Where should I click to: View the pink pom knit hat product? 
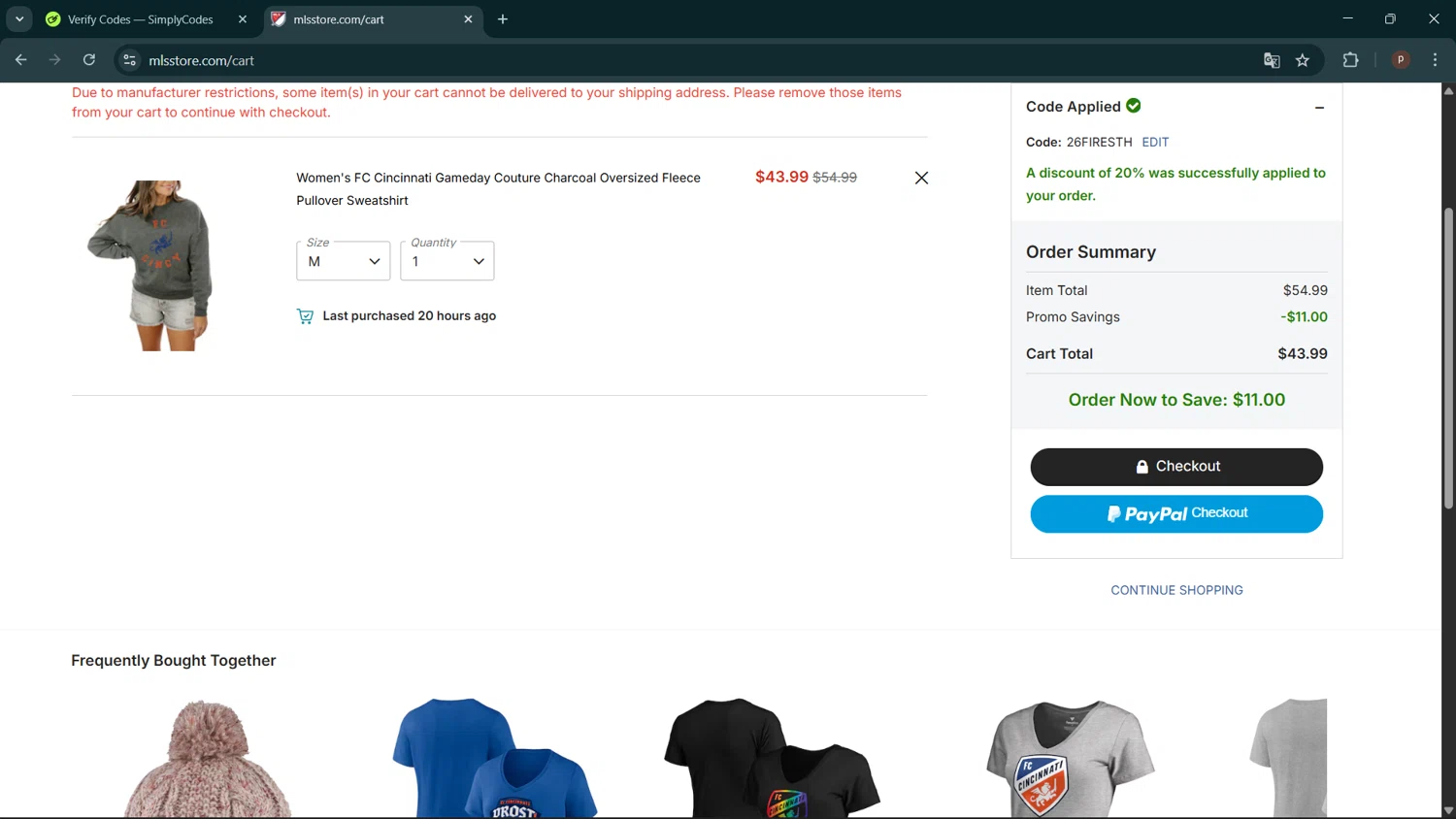[x=206, y=759]
